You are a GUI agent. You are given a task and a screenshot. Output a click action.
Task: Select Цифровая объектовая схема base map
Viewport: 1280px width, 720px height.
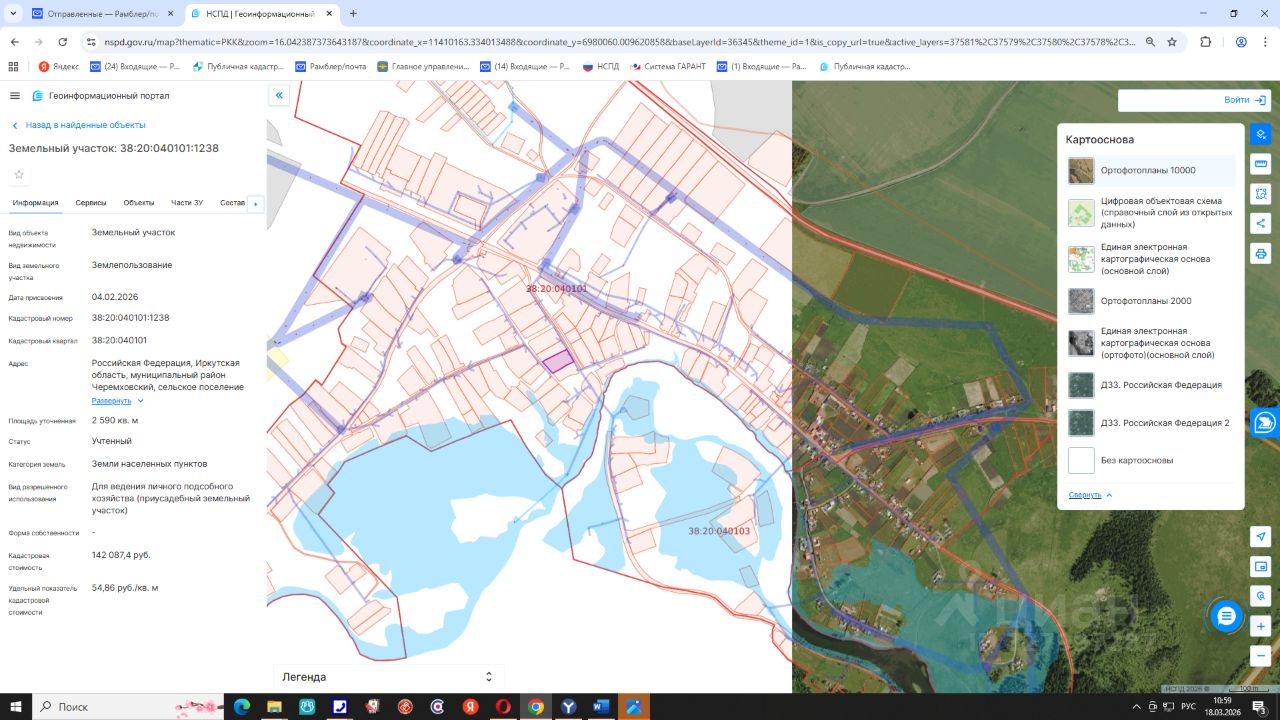(1150, 213)
